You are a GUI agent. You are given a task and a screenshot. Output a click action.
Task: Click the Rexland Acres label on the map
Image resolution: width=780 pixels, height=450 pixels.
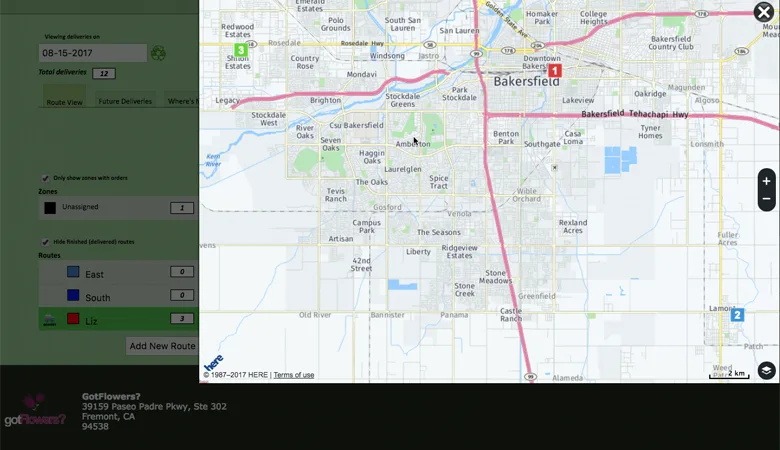(573, 226)
